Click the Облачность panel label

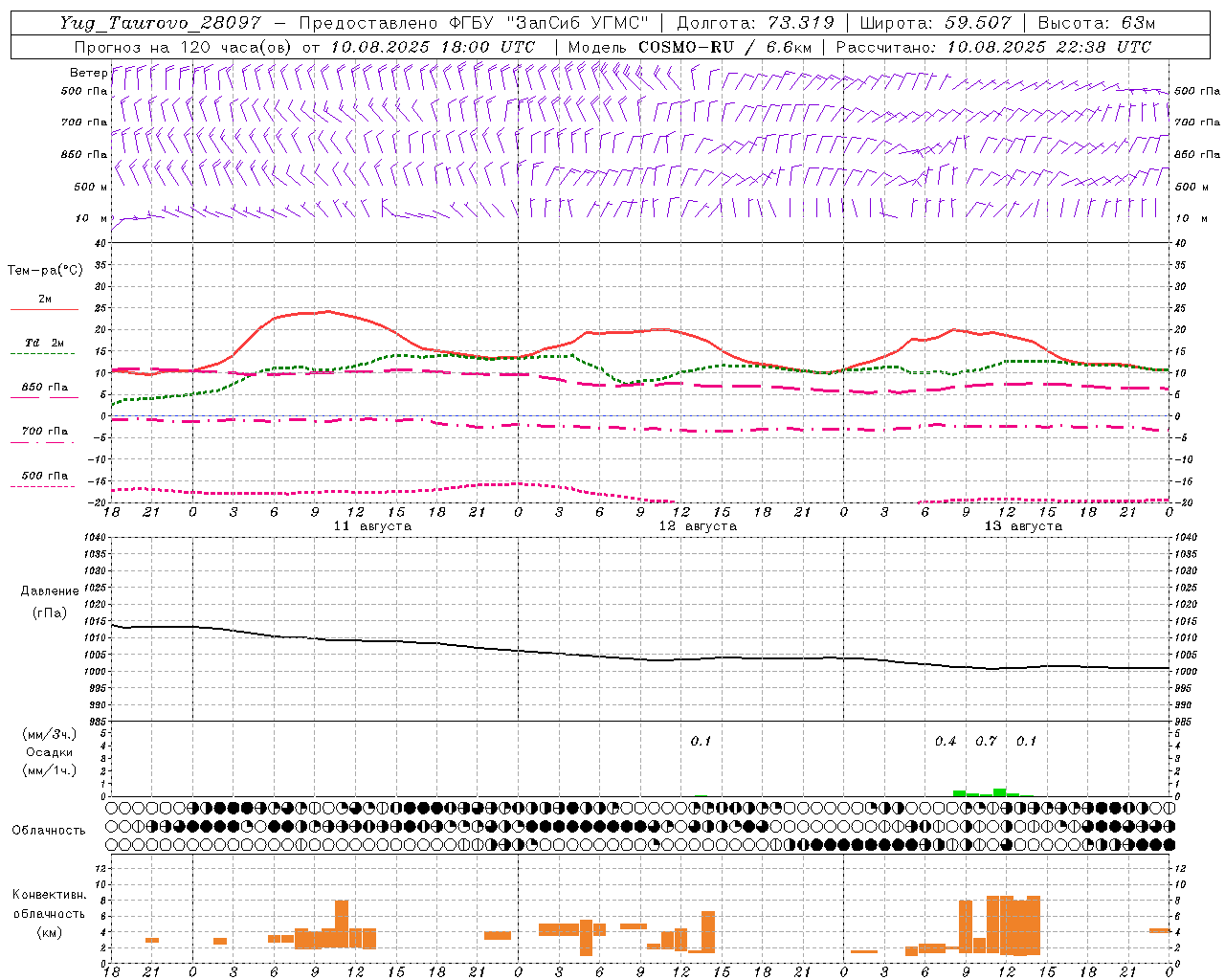[x=49, y=831]
